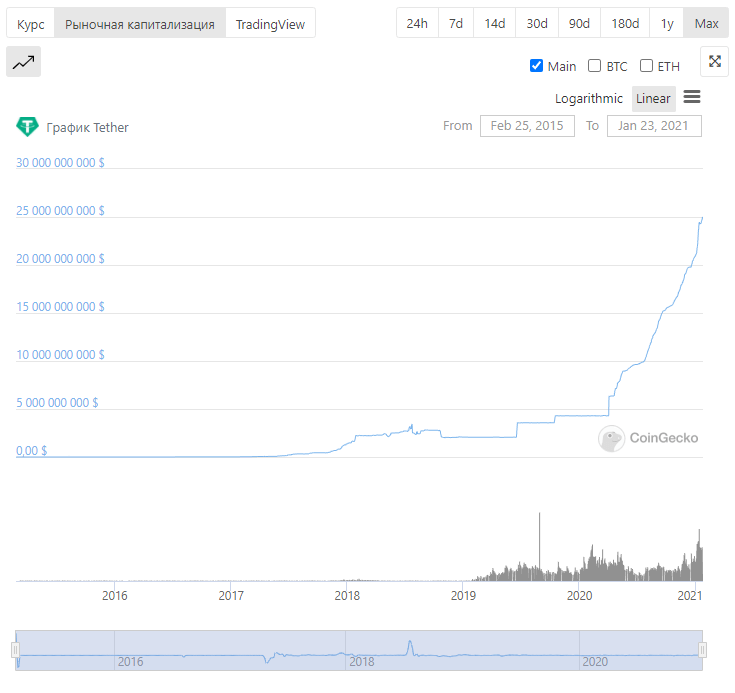Switch chart scale to Logarithmic
Screen dimensions: 735x693
(589, 98)
